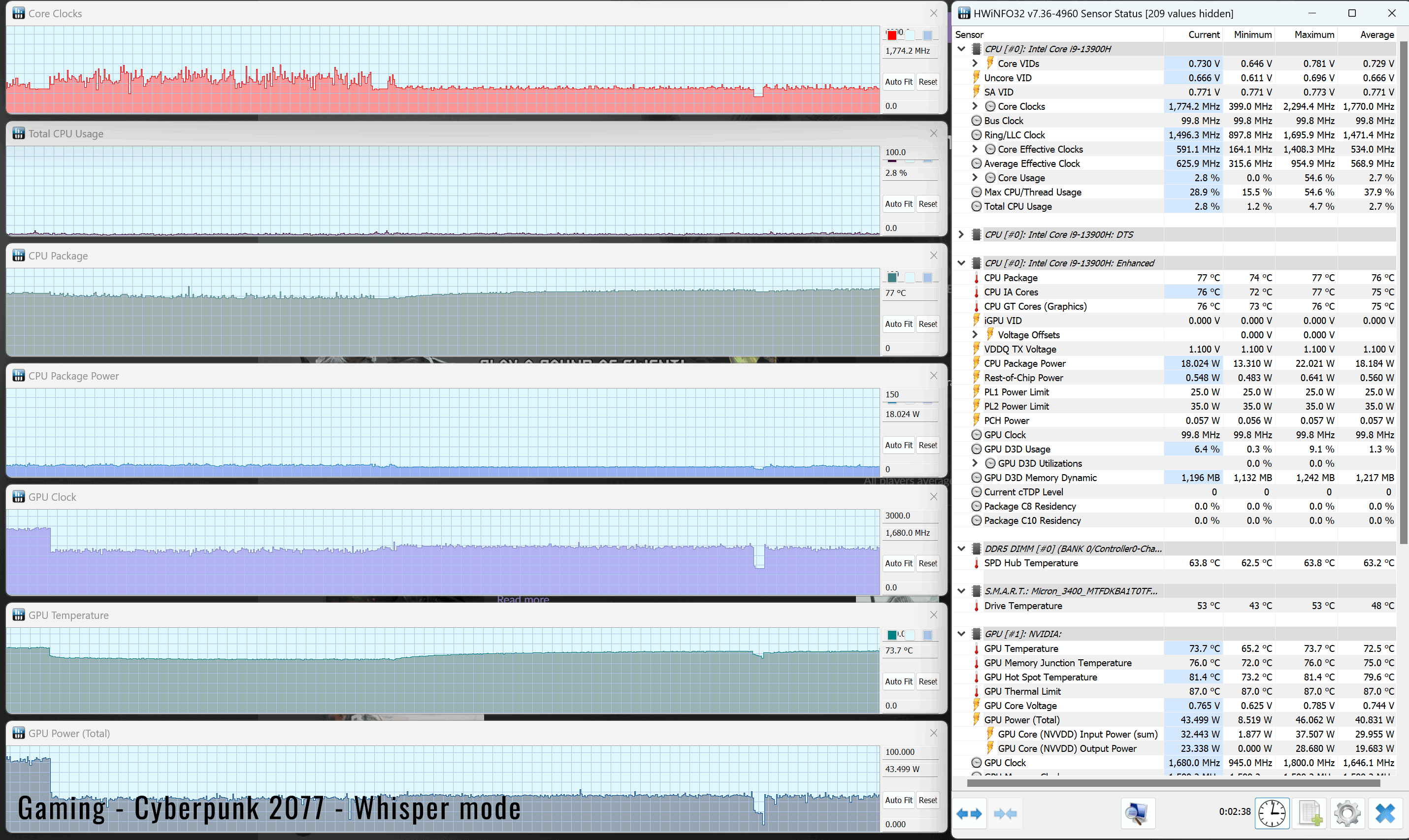Click the Average column header
Screen dimensions: 1409x840
tap(1367, 34)
